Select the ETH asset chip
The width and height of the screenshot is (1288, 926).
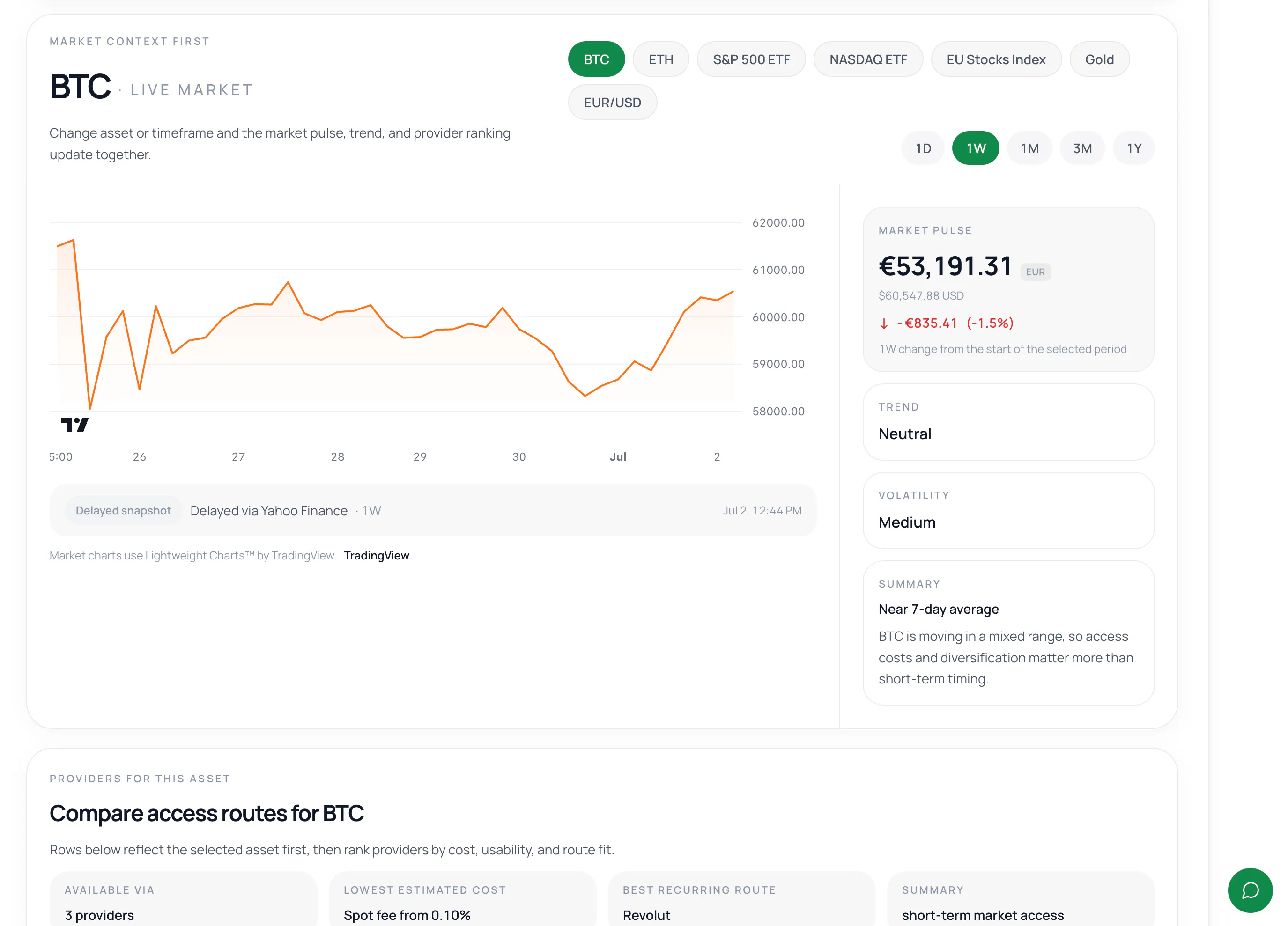[661, 59]
